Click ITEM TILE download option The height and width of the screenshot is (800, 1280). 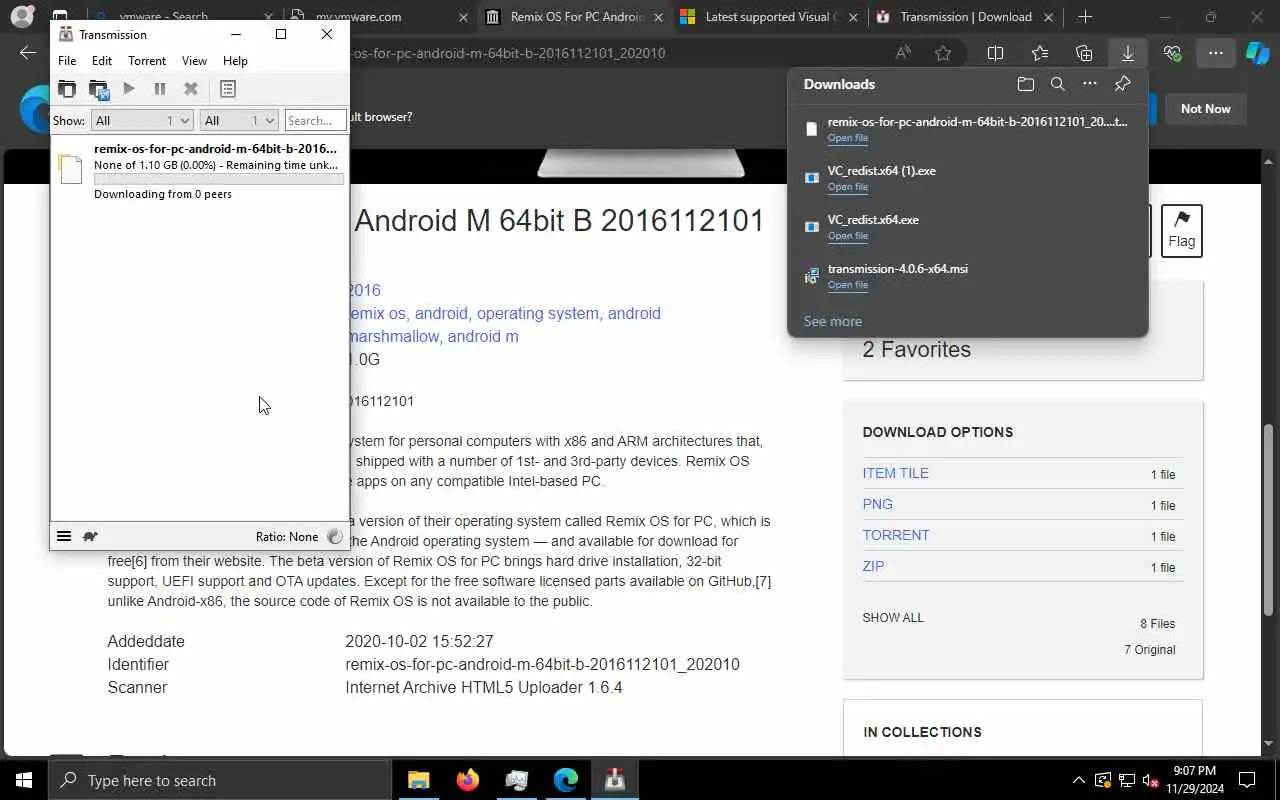click(896, 473)
